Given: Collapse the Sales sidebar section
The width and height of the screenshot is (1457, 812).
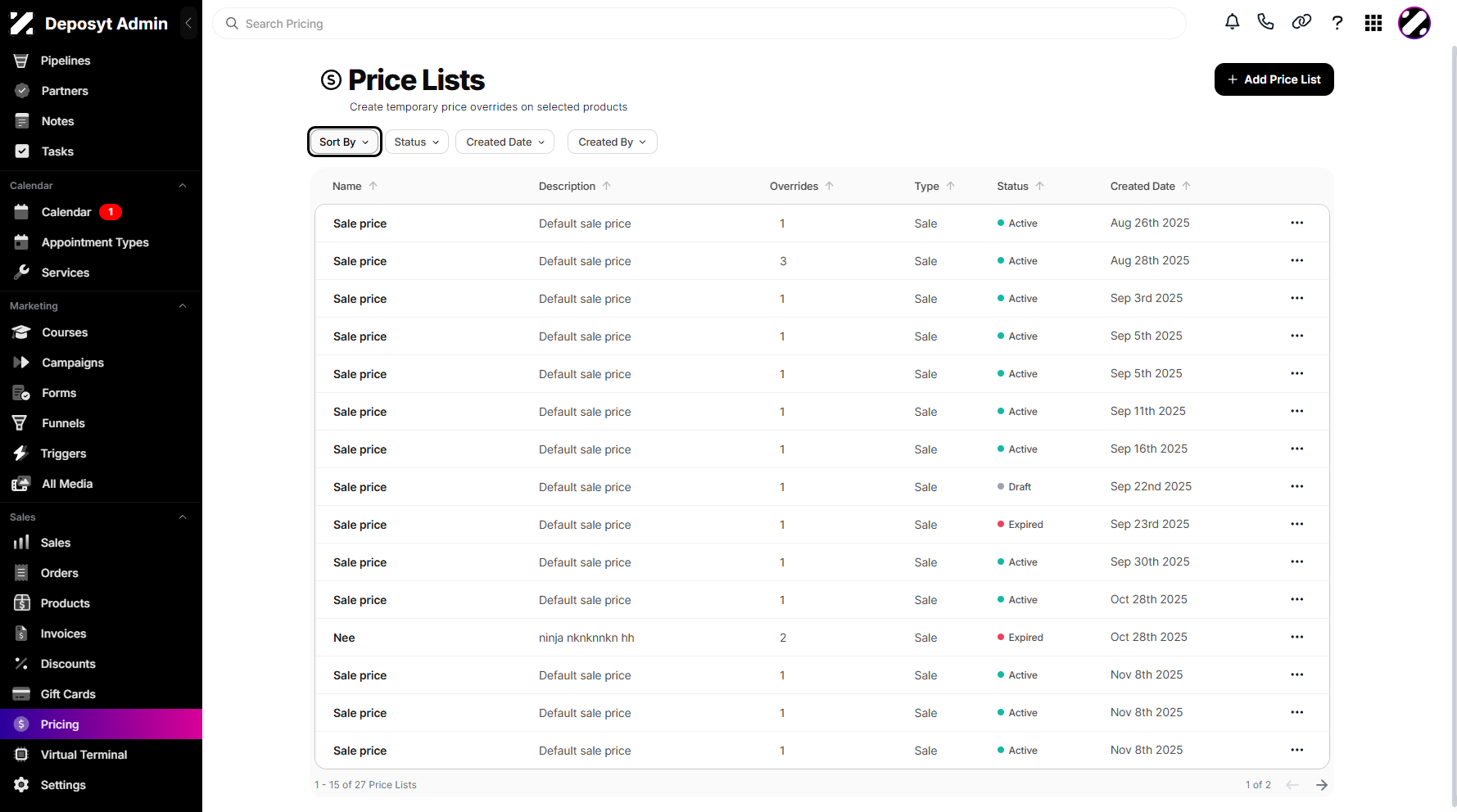Looking at the screenshot, I should click(x=183, y=517).
